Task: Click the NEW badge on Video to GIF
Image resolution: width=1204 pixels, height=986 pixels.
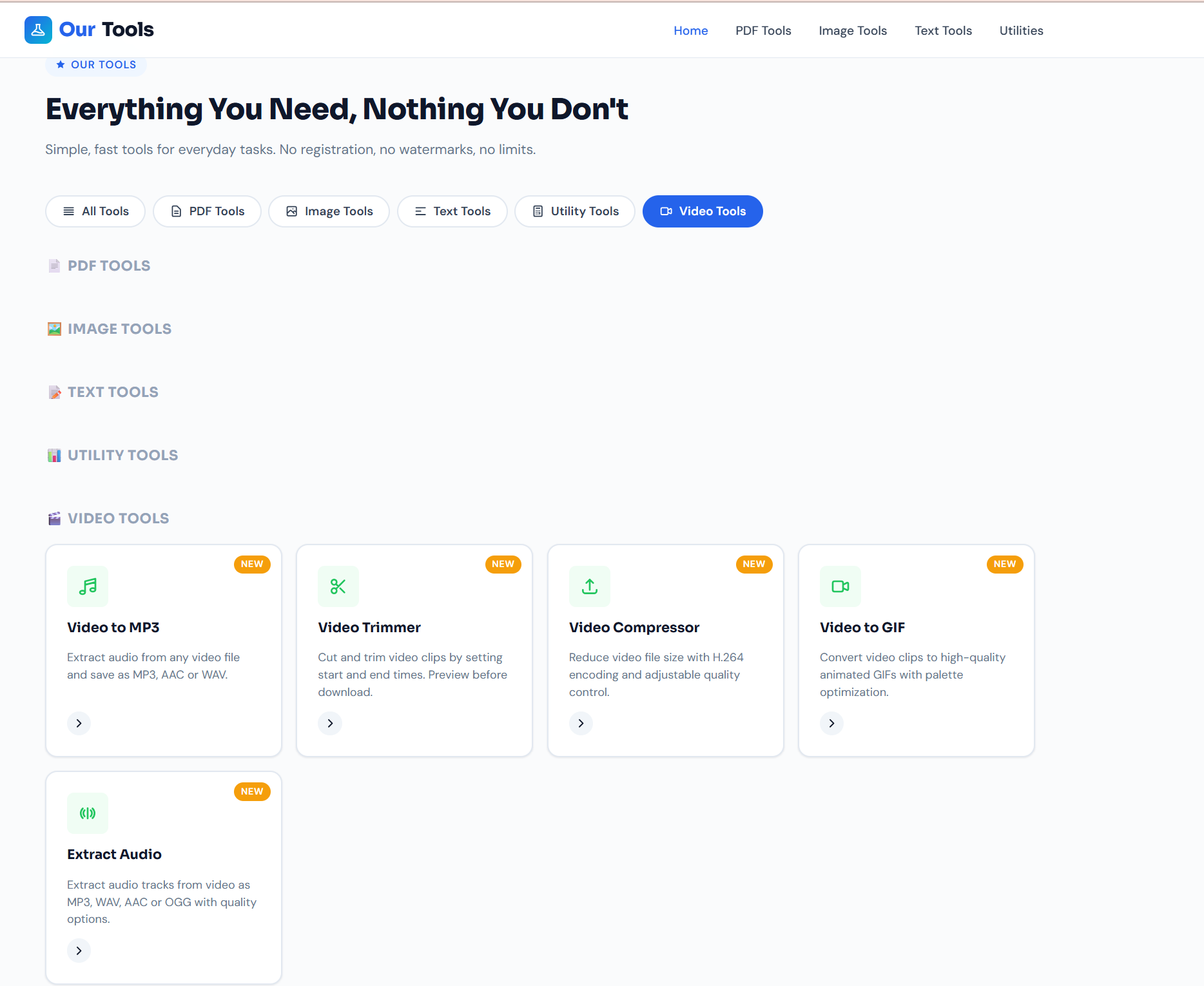Action: tap(1004, 564)
